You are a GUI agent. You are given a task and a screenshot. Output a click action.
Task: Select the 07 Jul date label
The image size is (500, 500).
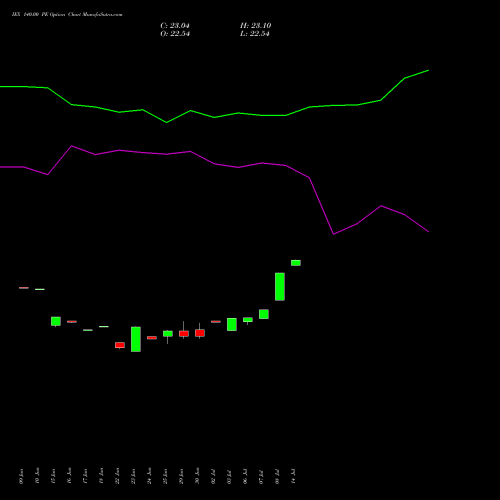pyautogui.click(x=261, y=476)
